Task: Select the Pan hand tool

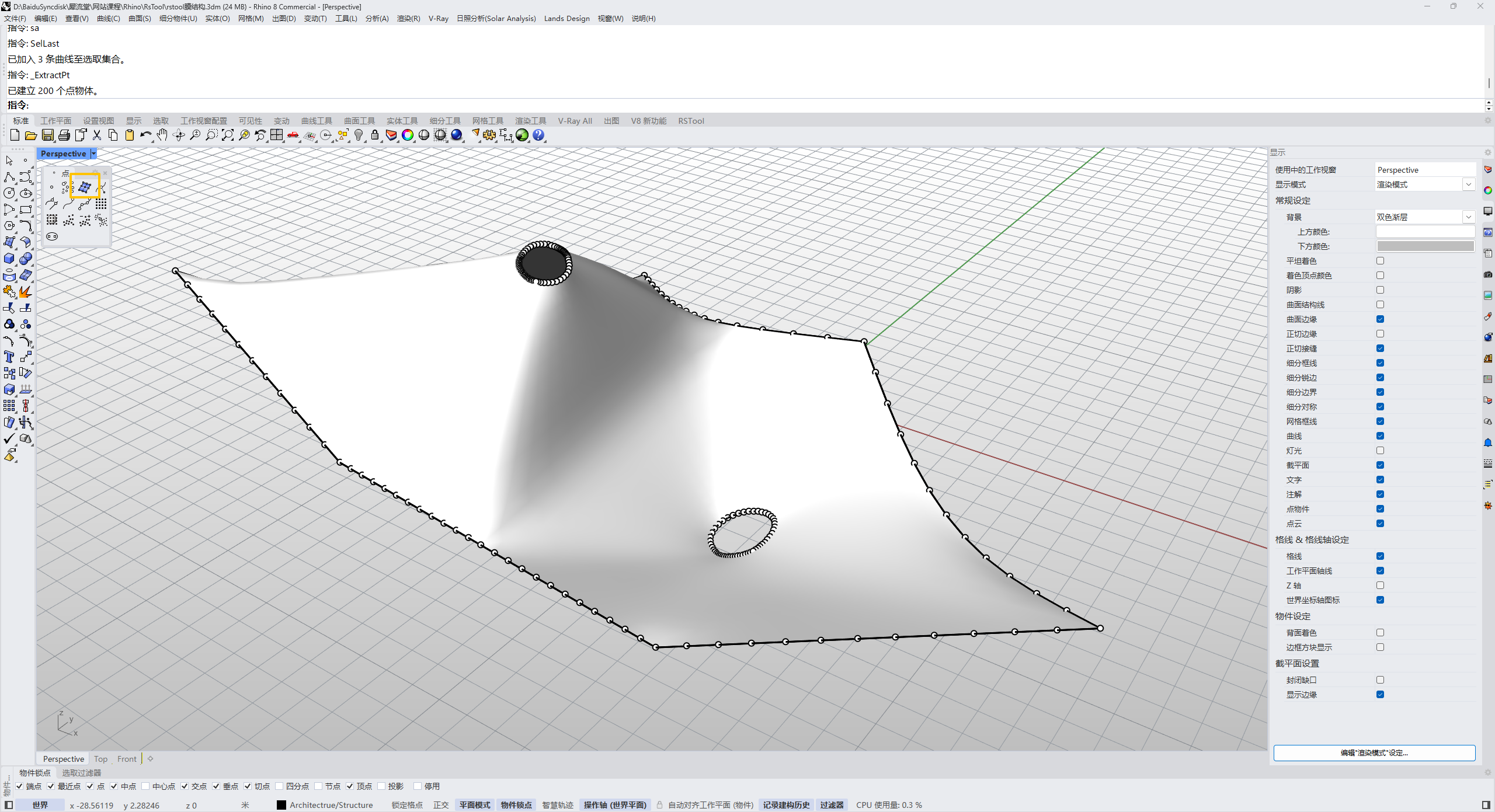Action: point(162,135)
